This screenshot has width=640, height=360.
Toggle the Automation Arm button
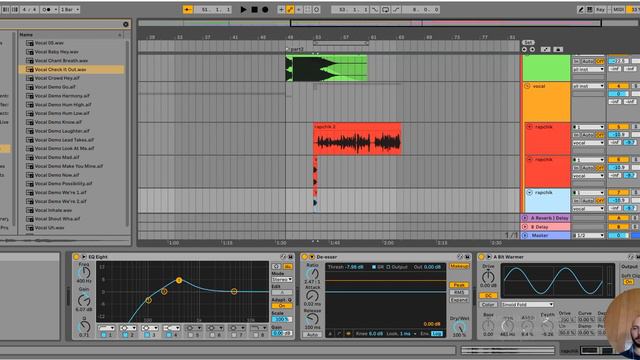290,9
